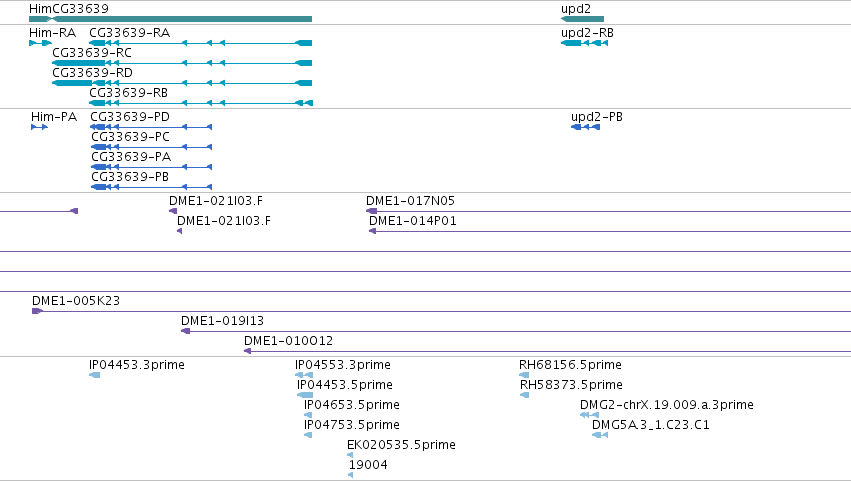Click the CG33639-RC transcript label
Image resolution: width=851 pixels, height=481 pixels.
click(x=92, y=53)
